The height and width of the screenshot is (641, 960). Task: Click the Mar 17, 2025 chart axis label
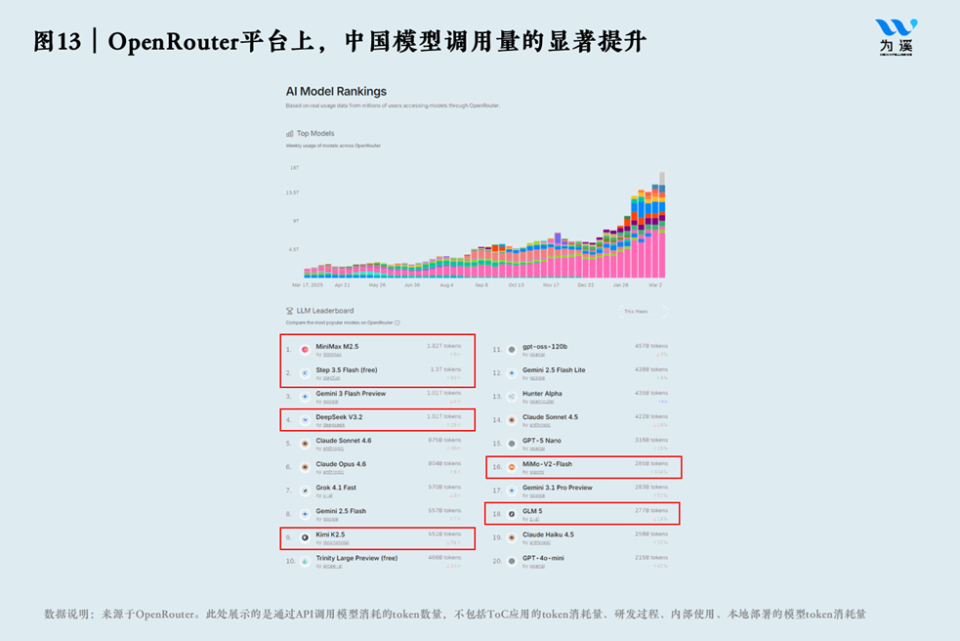[x=307, y=285]
